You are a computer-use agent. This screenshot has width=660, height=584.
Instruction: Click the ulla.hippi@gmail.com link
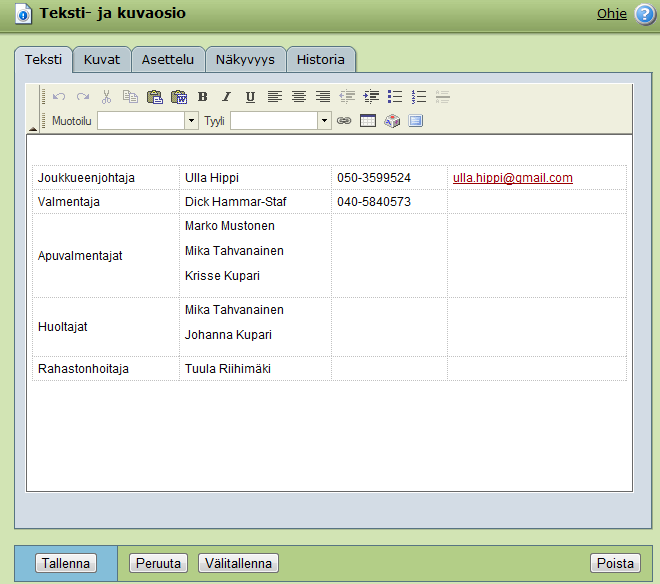(x=513, y=178)
